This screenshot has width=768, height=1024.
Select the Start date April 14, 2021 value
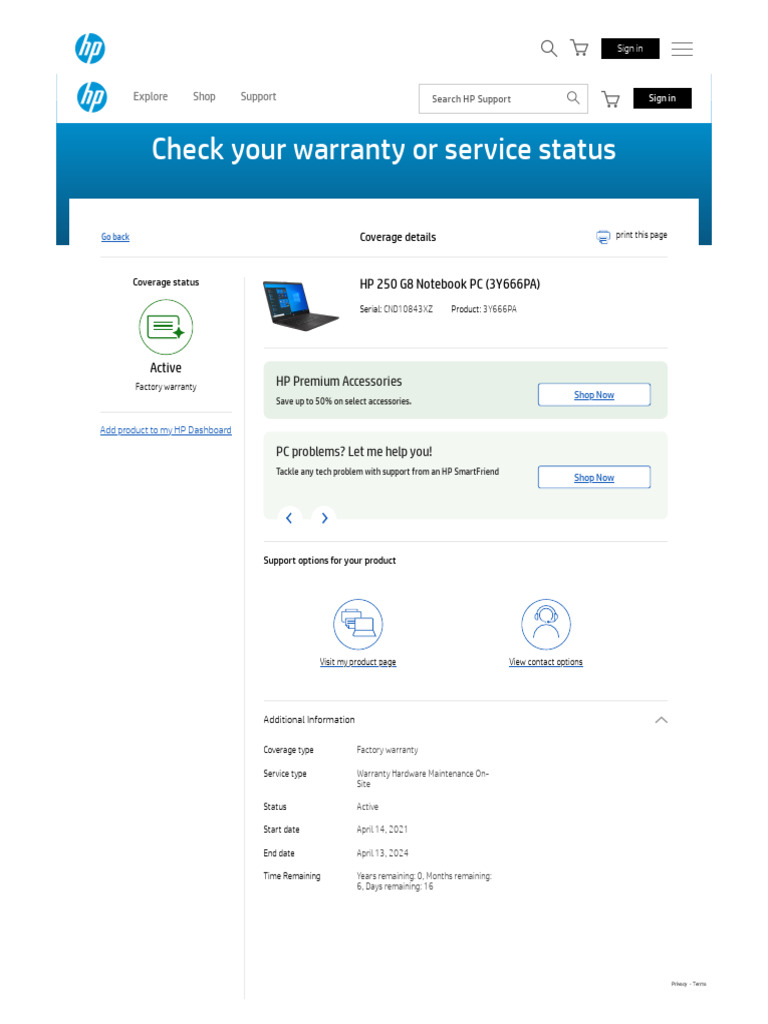point(382,829)
